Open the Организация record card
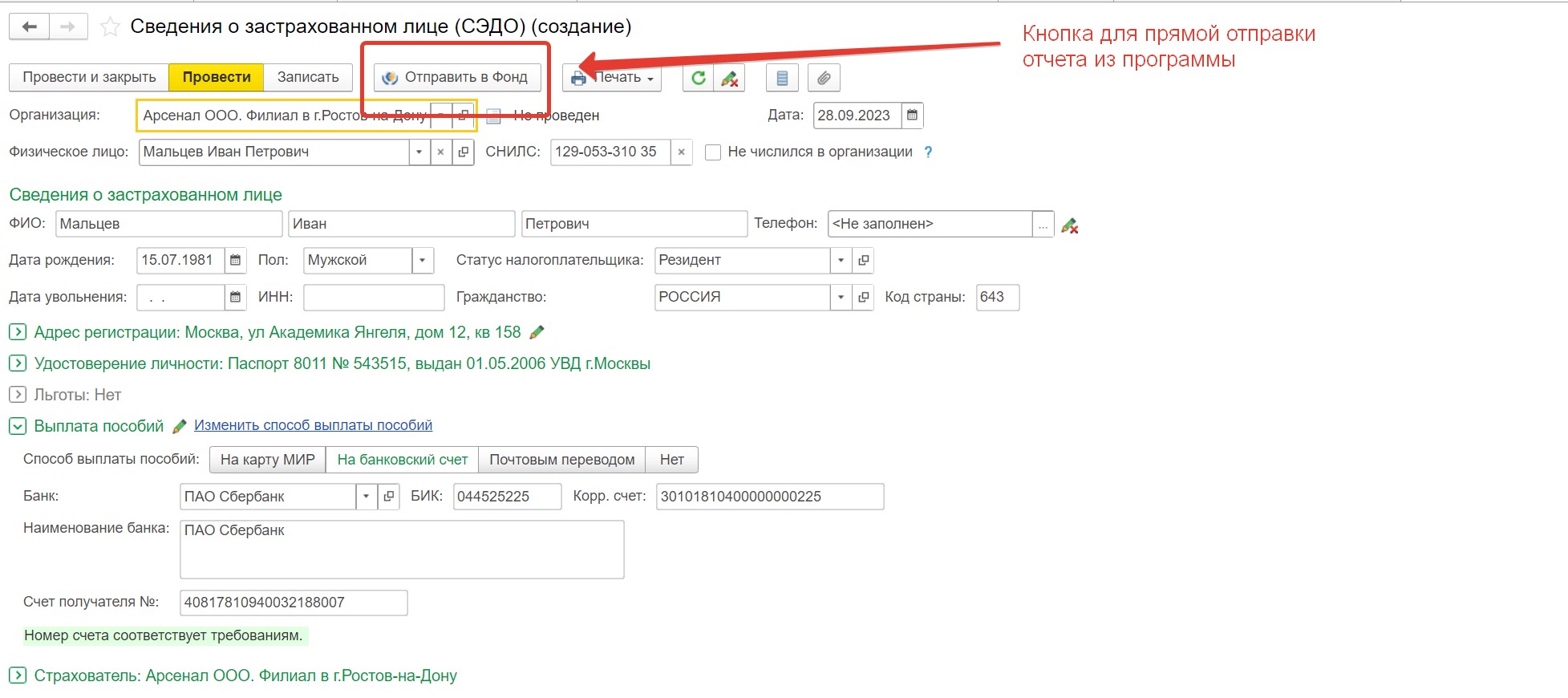 click(463, 116)
